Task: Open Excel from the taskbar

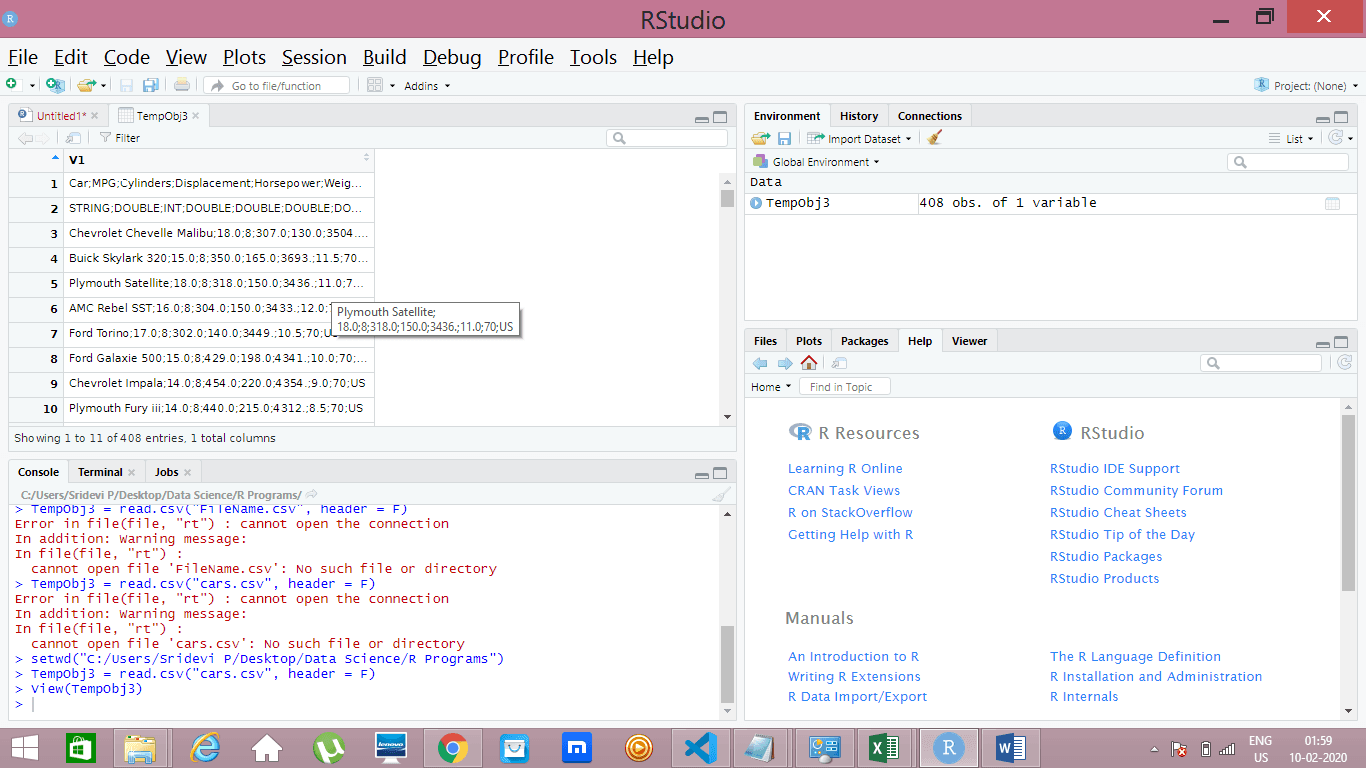Action: [883, 748]
